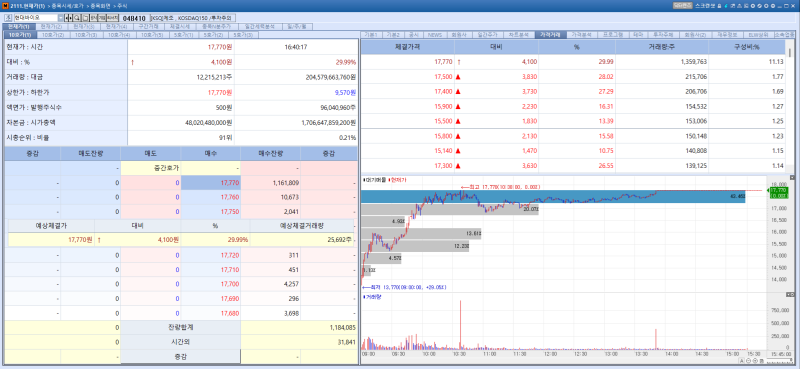Switch to the 현재가(2) tab

(x=51, y=27)
